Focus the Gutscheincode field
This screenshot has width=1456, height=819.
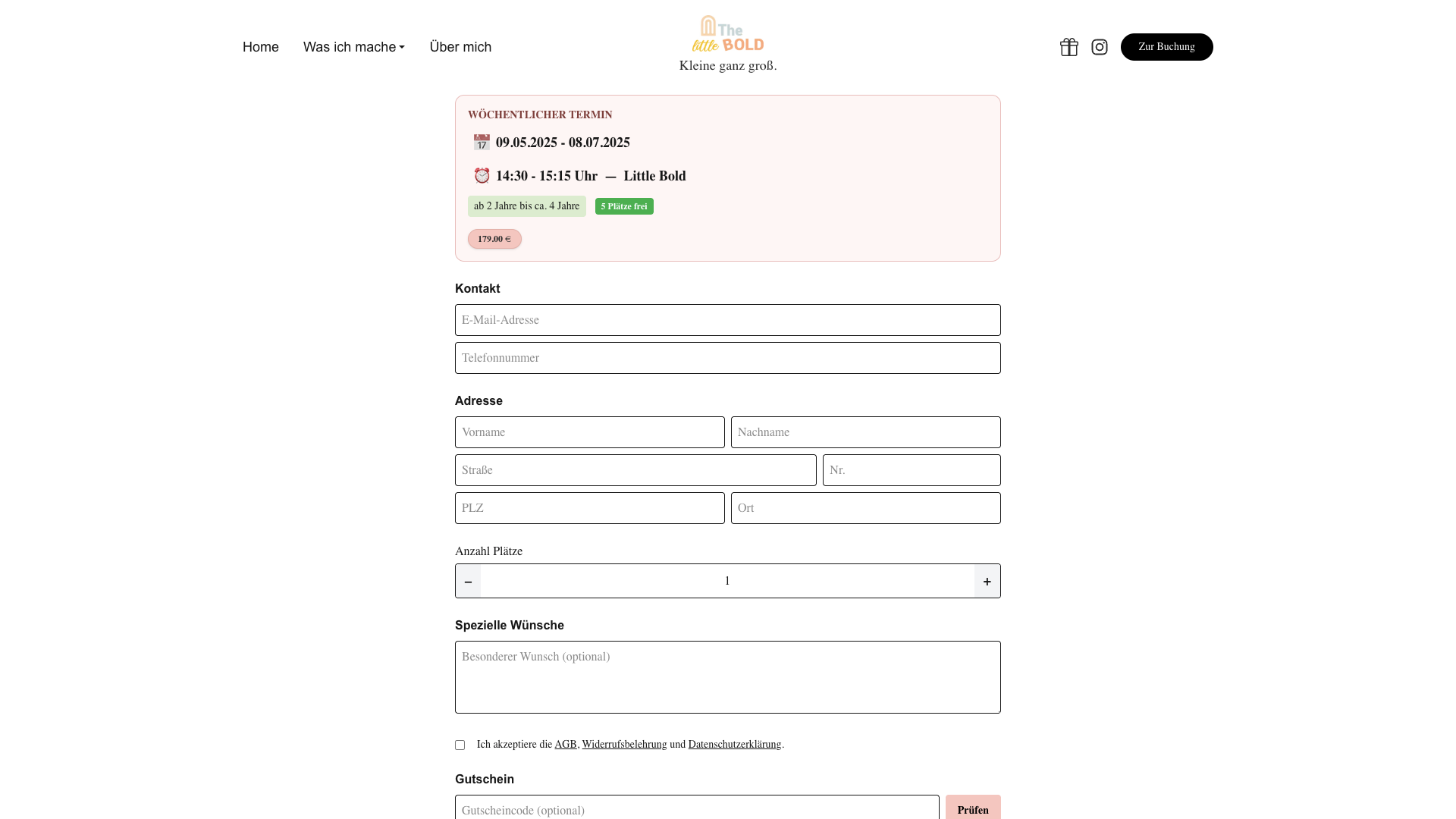[x=697, y=808]
